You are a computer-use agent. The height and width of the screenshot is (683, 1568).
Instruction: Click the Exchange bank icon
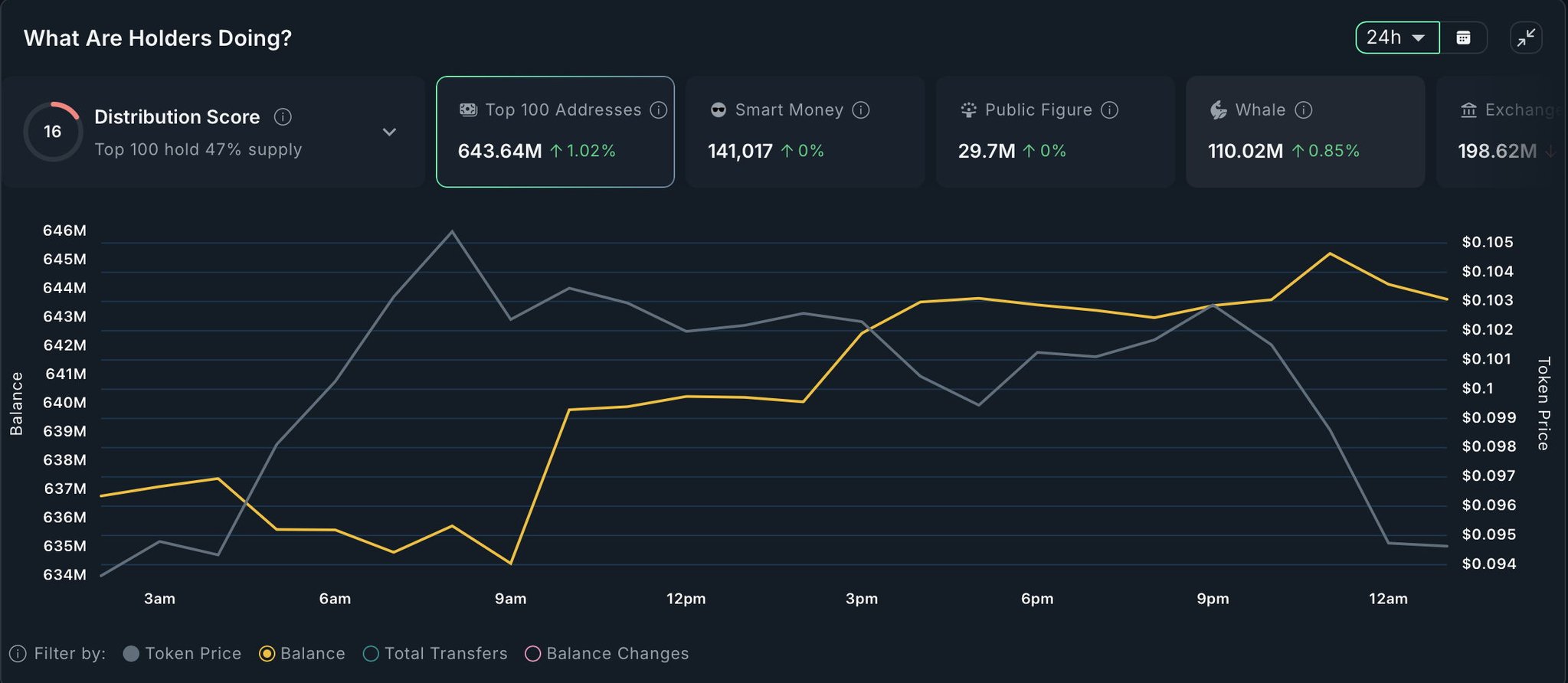click(x=1468, y=110)
